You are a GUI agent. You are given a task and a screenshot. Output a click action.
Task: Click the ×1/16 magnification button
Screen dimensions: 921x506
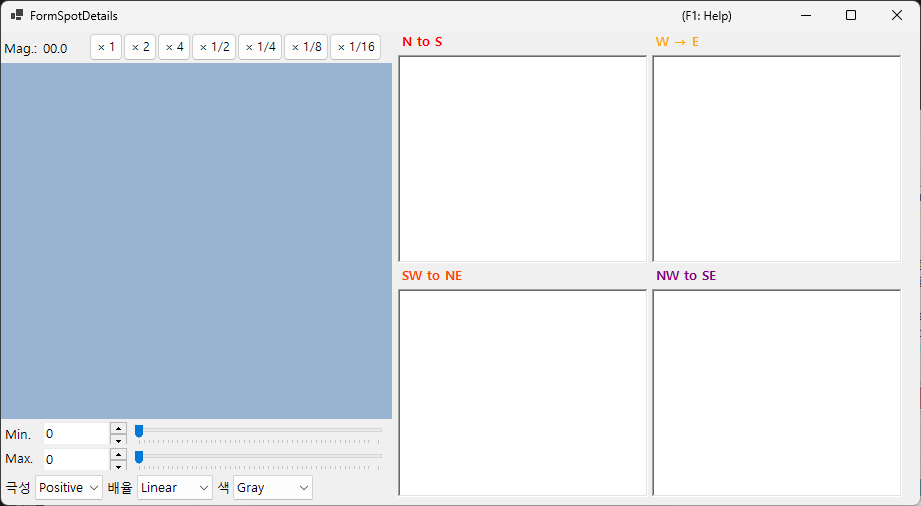[x=355, y=47]
